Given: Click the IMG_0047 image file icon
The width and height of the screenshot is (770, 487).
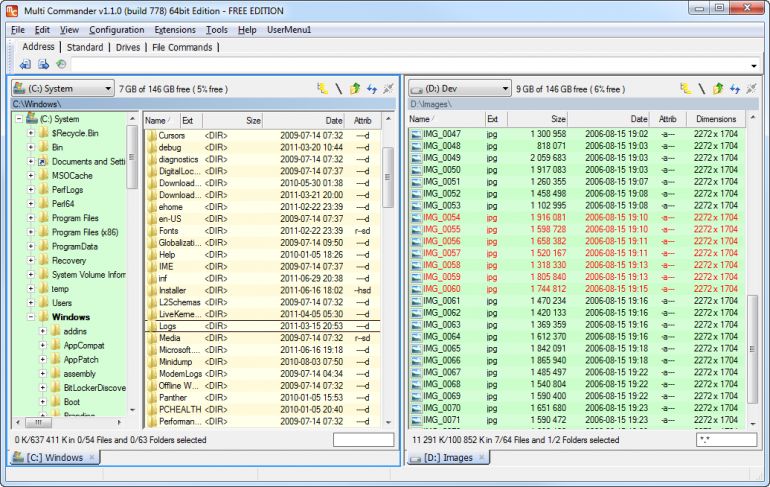Looking at the screenshot, I should pyautogui.click(x=416, y=134).
